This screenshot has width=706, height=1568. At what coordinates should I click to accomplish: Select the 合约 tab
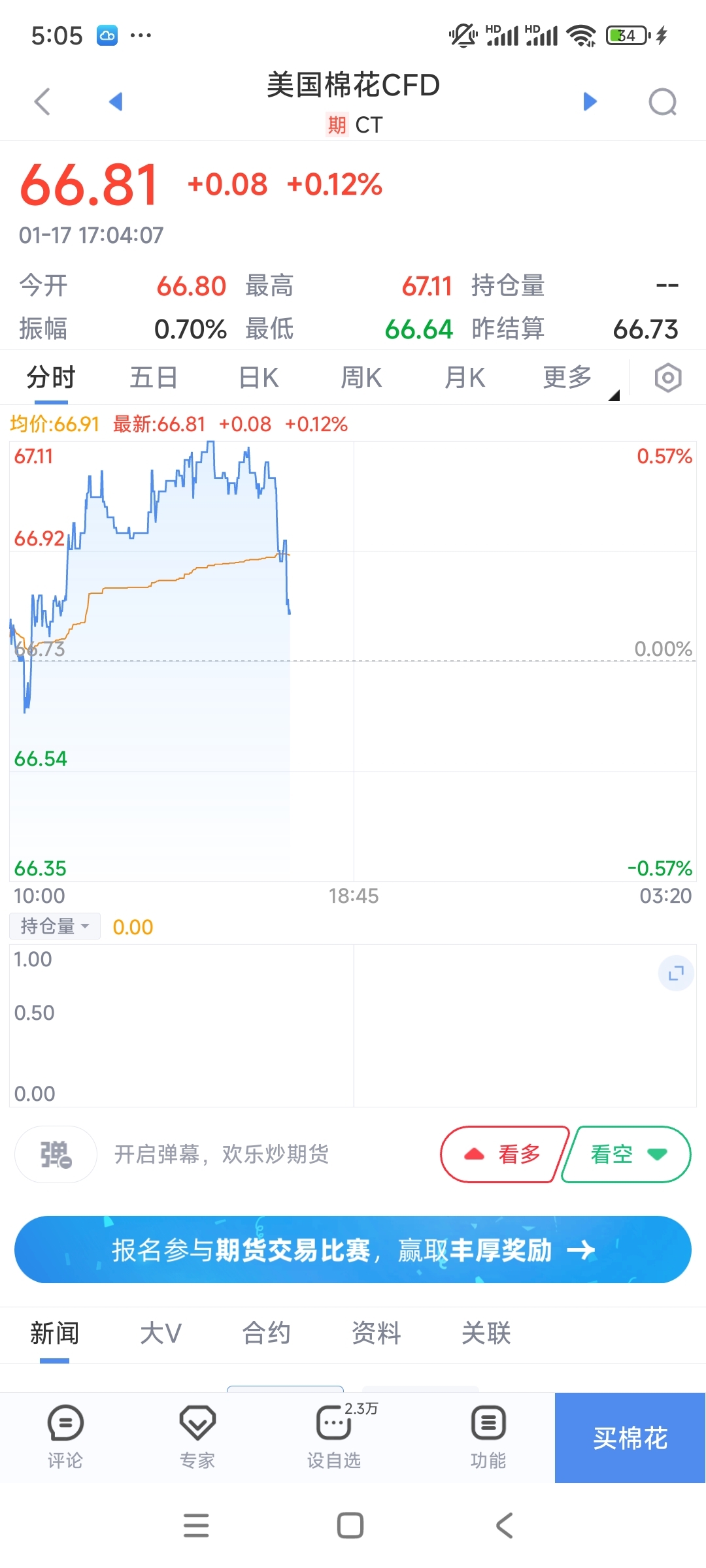266,1333
